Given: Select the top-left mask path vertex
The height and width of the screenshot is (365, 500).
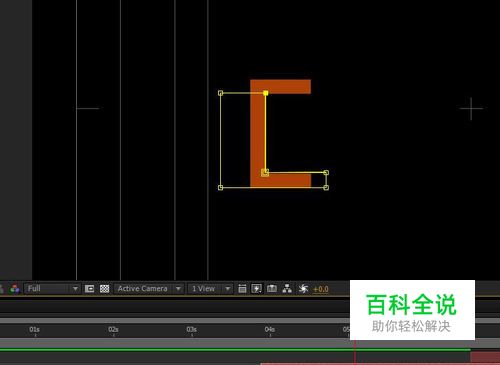Looking at the screenshot, I should 220,93.
